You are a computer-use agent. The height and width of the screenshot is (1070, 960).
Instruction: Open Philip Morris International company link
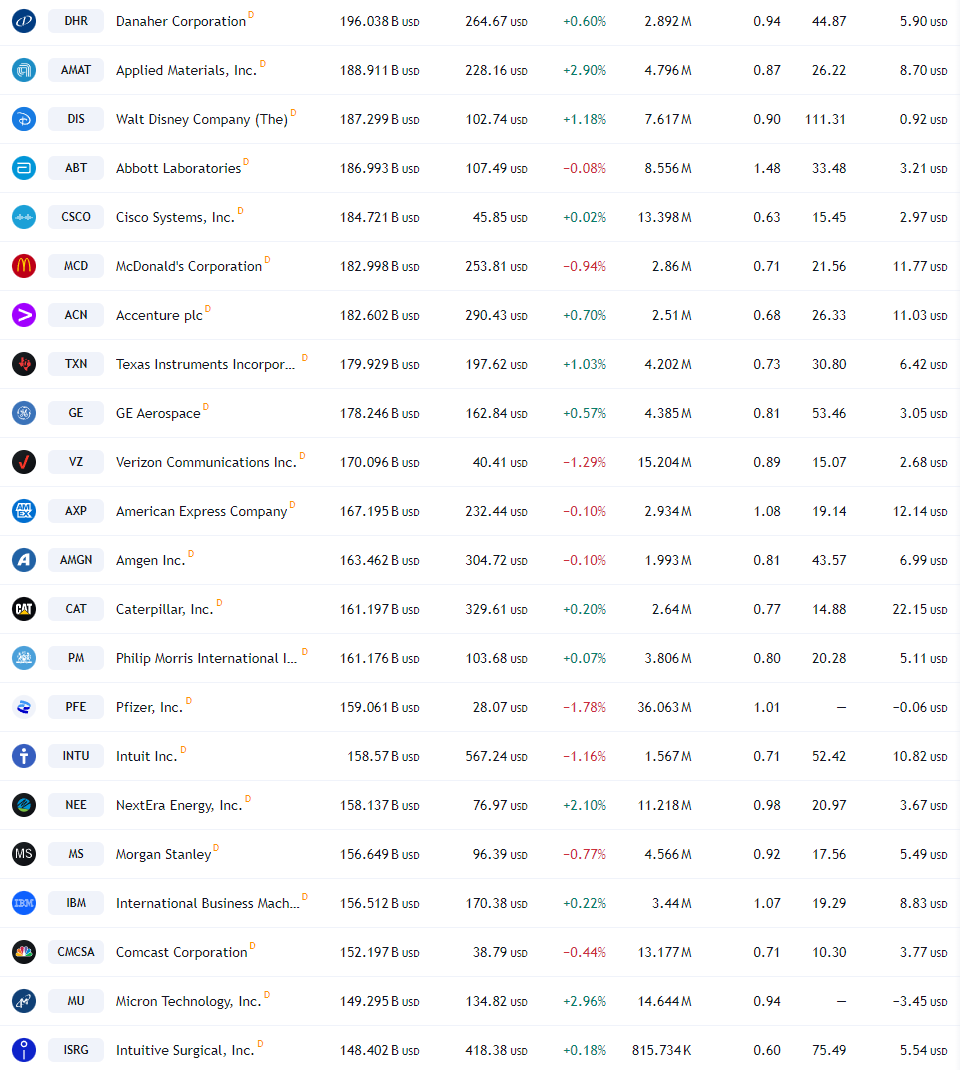pos(207,659)
